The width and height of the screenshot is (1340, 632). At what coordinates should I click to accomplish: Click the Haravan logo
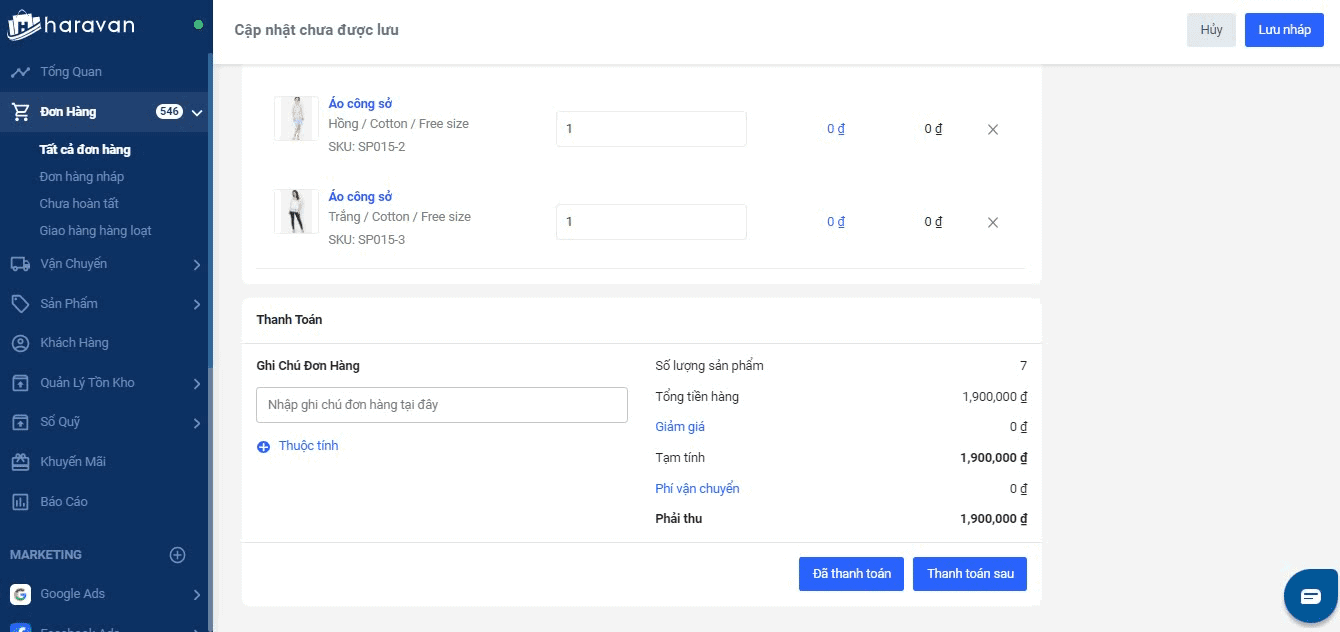(70, 25)
